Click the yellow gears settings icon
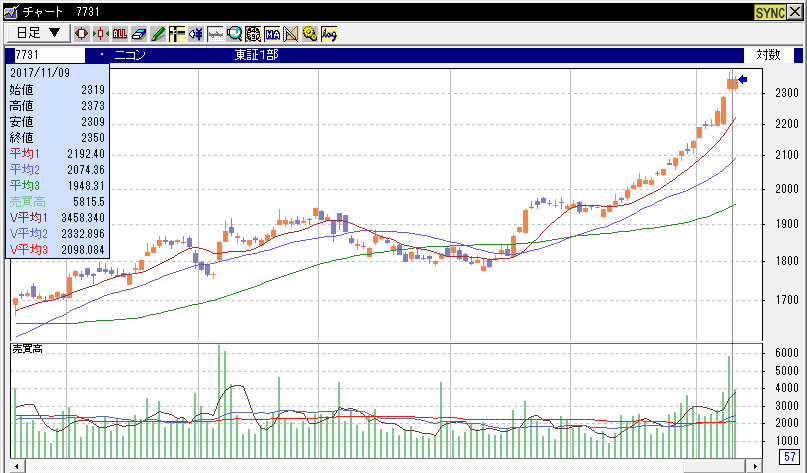 point(310,33)
